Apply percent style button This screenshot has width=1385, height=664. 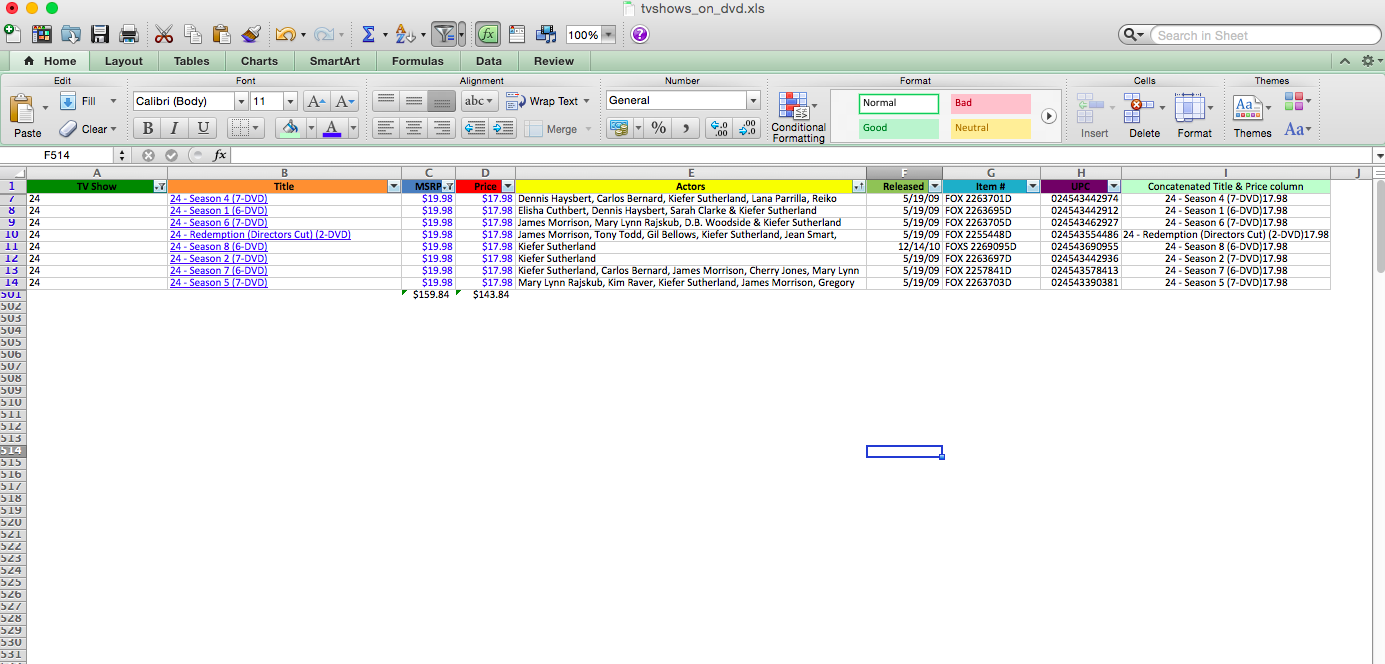point(658,128)
